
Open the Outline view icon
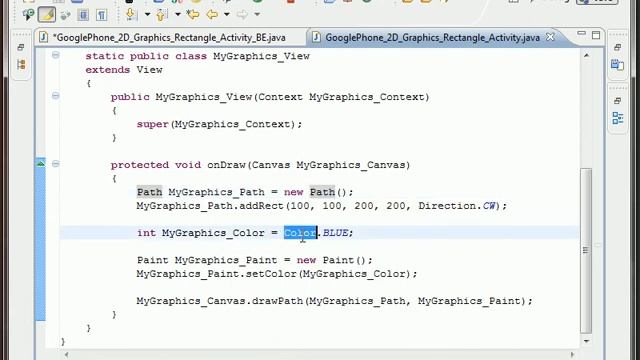tap(618, 118)
